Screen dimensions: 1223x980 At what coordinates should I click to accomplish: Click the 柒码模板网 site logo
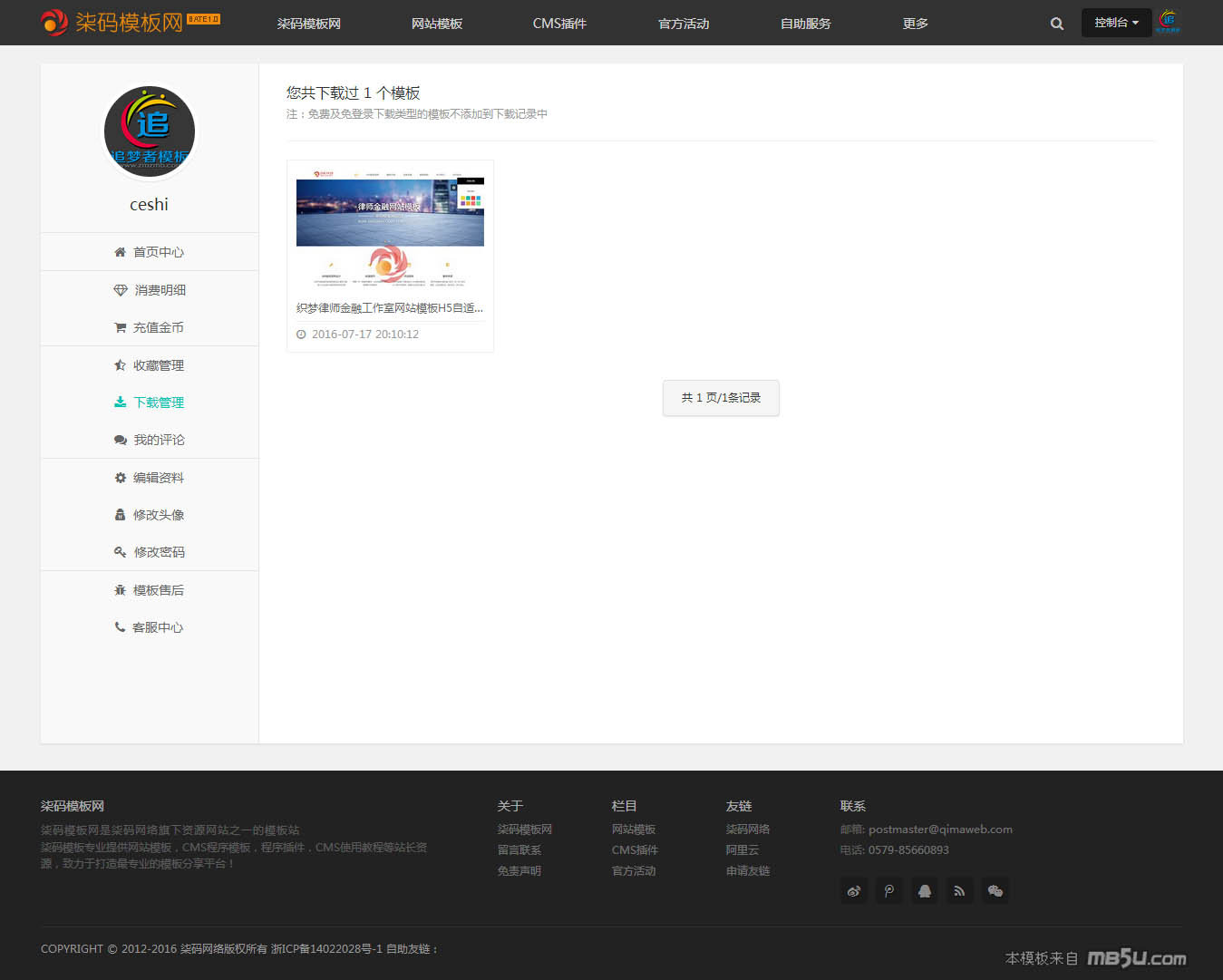[x=130, y=22]
